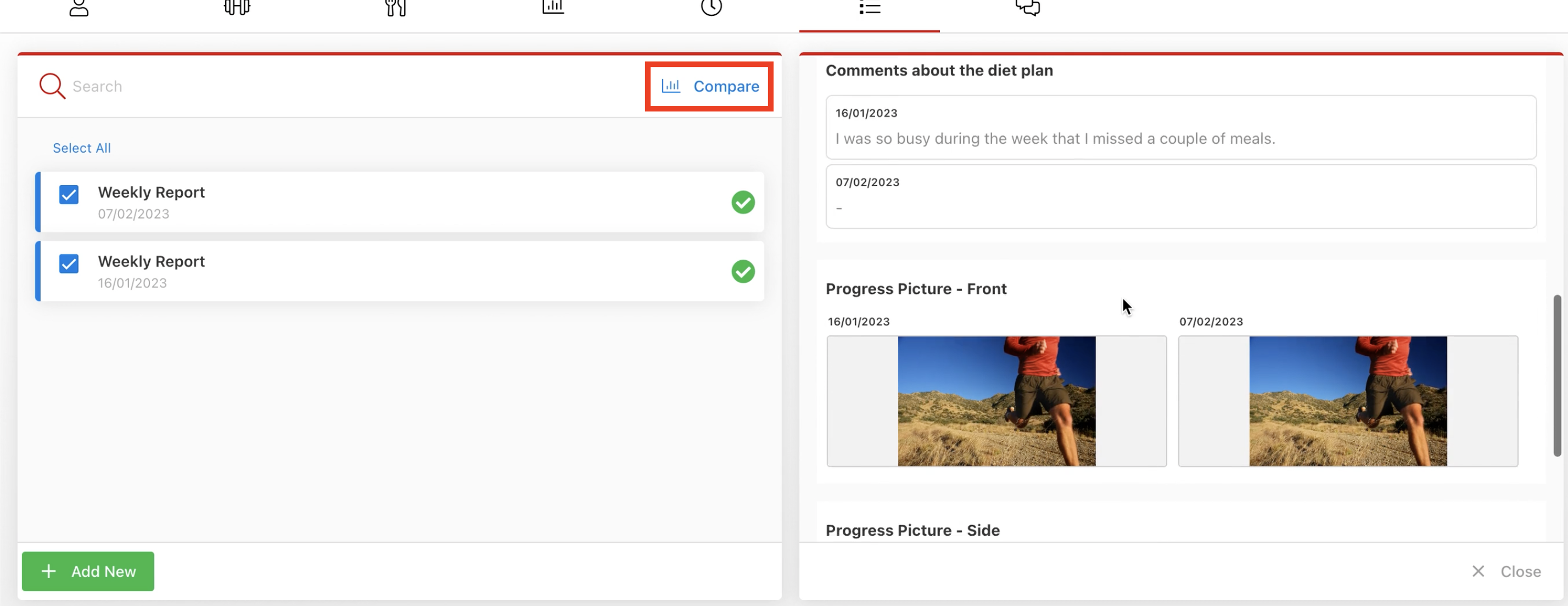Click the Close button
Screen dimensions: 1568x606
click(x=1506, y=571)
